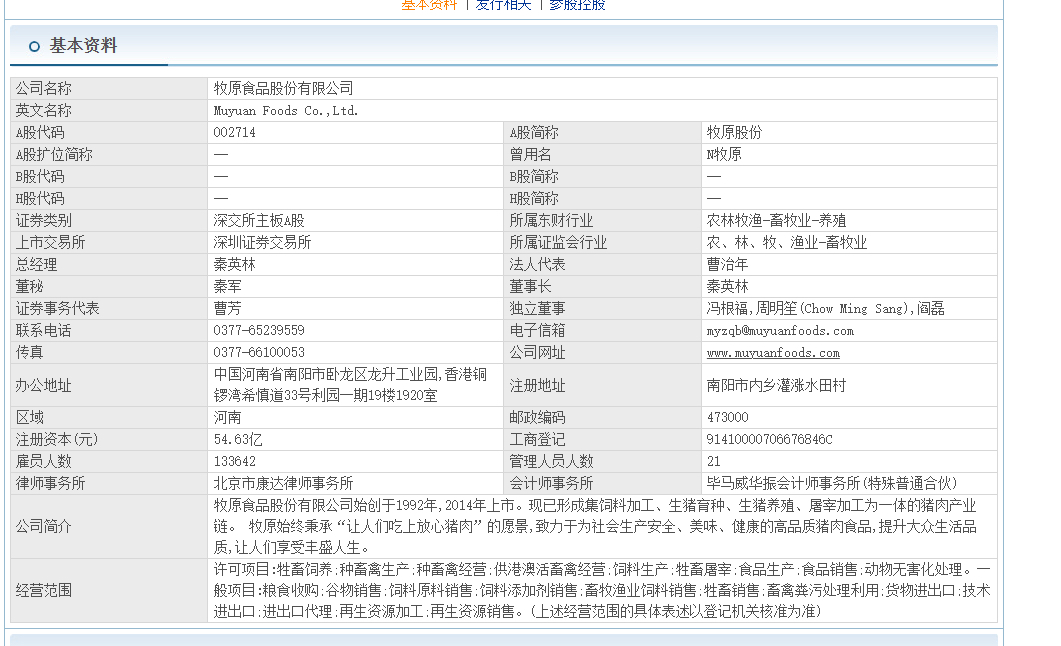Click the A股简称 value 牧原股份
This screenshot has width=1061, height=646.
click(x=734, y=133)
